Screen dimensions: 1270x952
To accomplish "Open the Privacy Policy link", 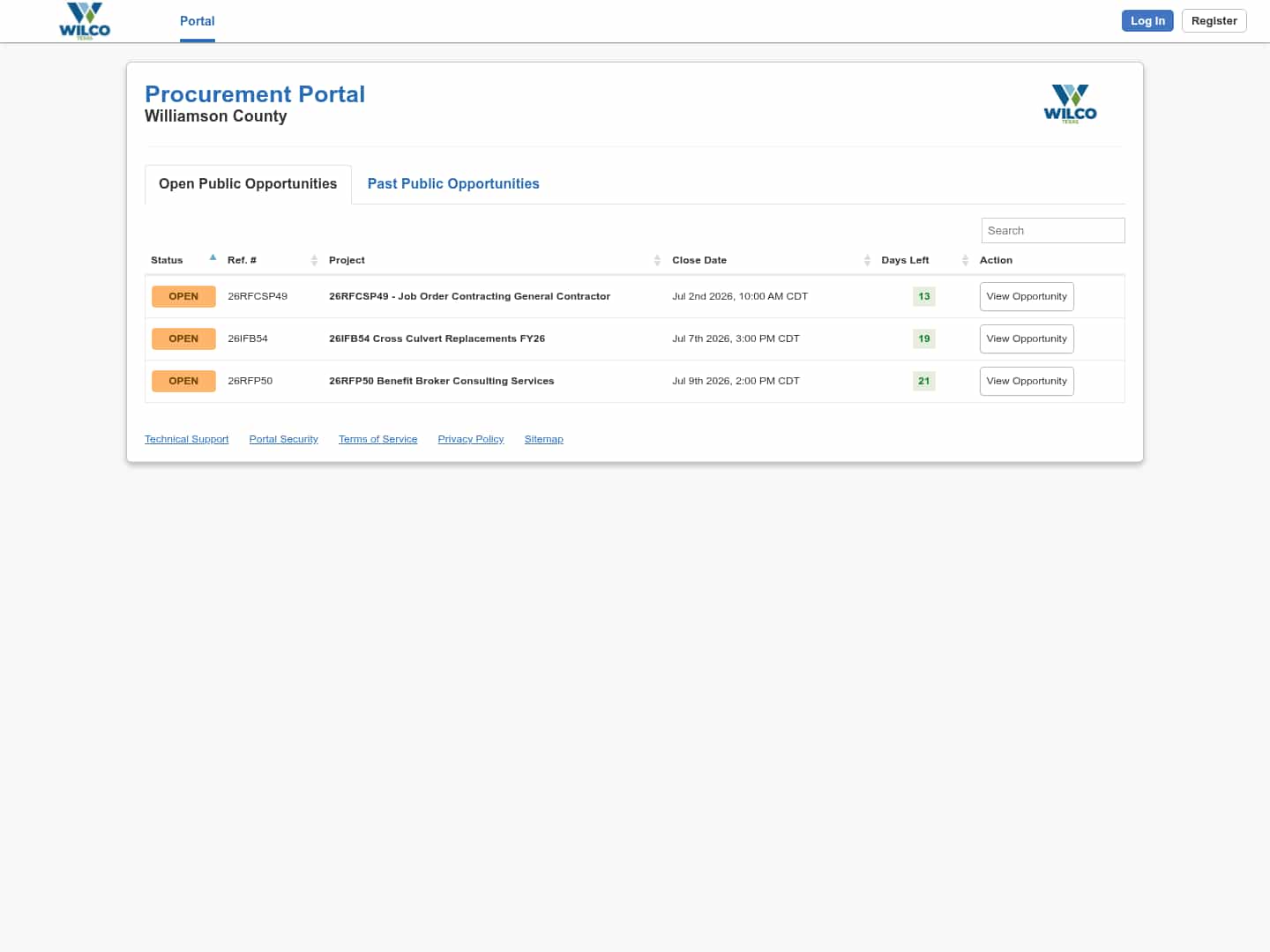I will pos(471,439).
